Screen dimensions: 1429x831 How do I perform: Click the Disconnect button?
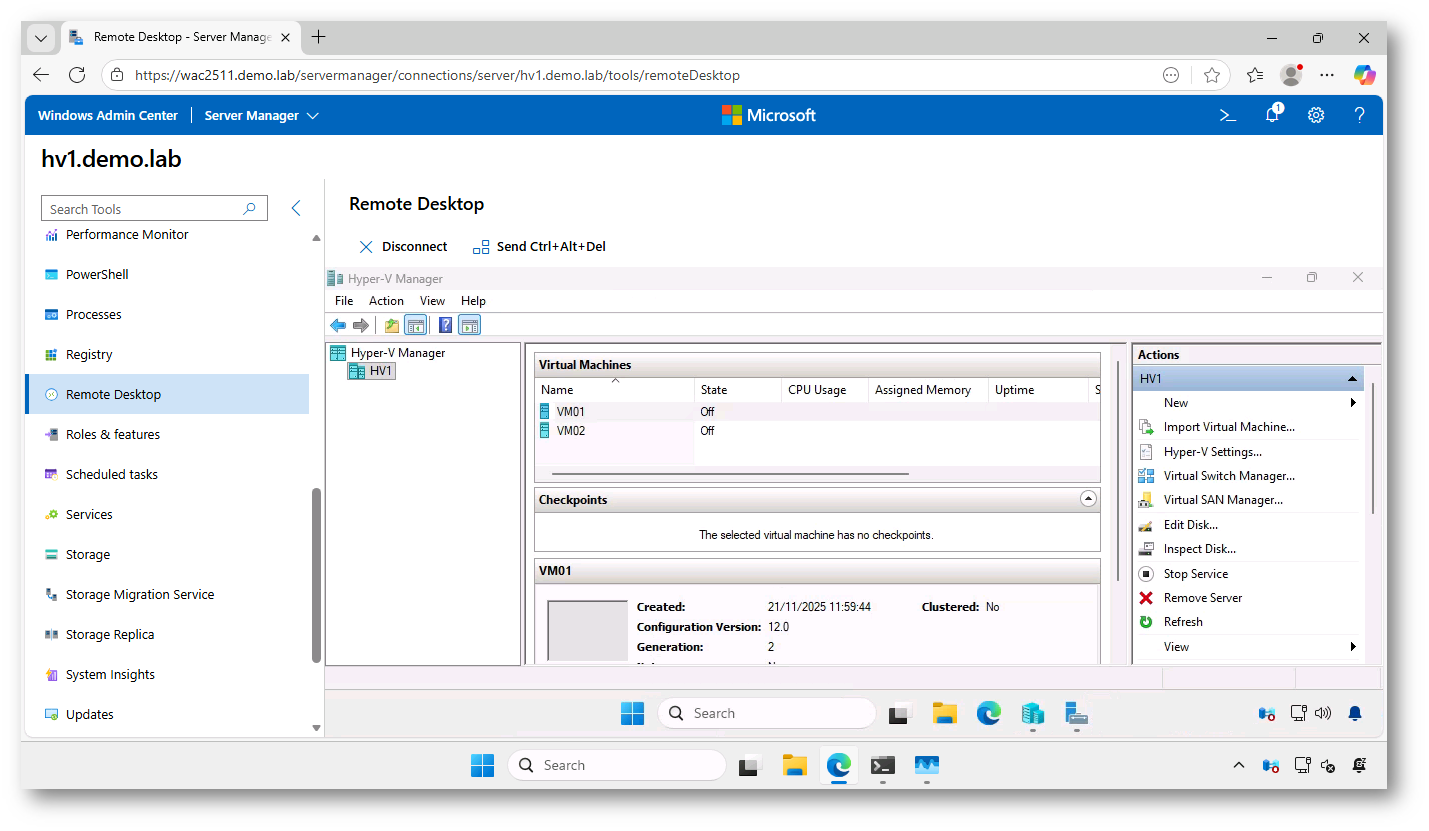[x=403, y=247]
